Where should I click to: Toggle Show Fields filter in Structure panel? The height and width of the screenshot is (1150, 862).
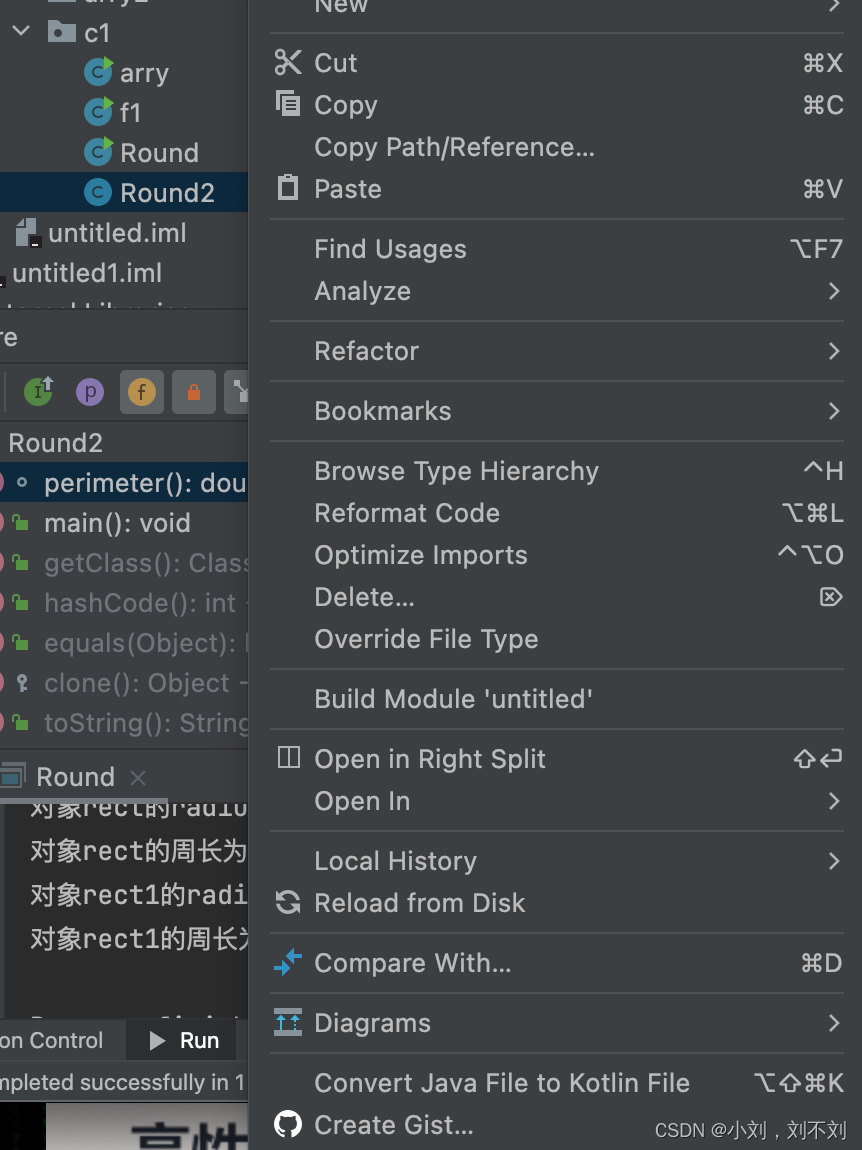(141, 392)
